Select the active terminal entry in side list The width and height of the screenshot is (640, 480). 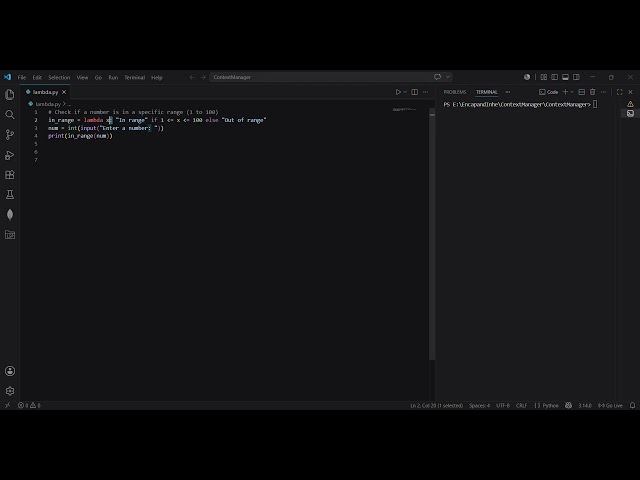pos(631,113)
